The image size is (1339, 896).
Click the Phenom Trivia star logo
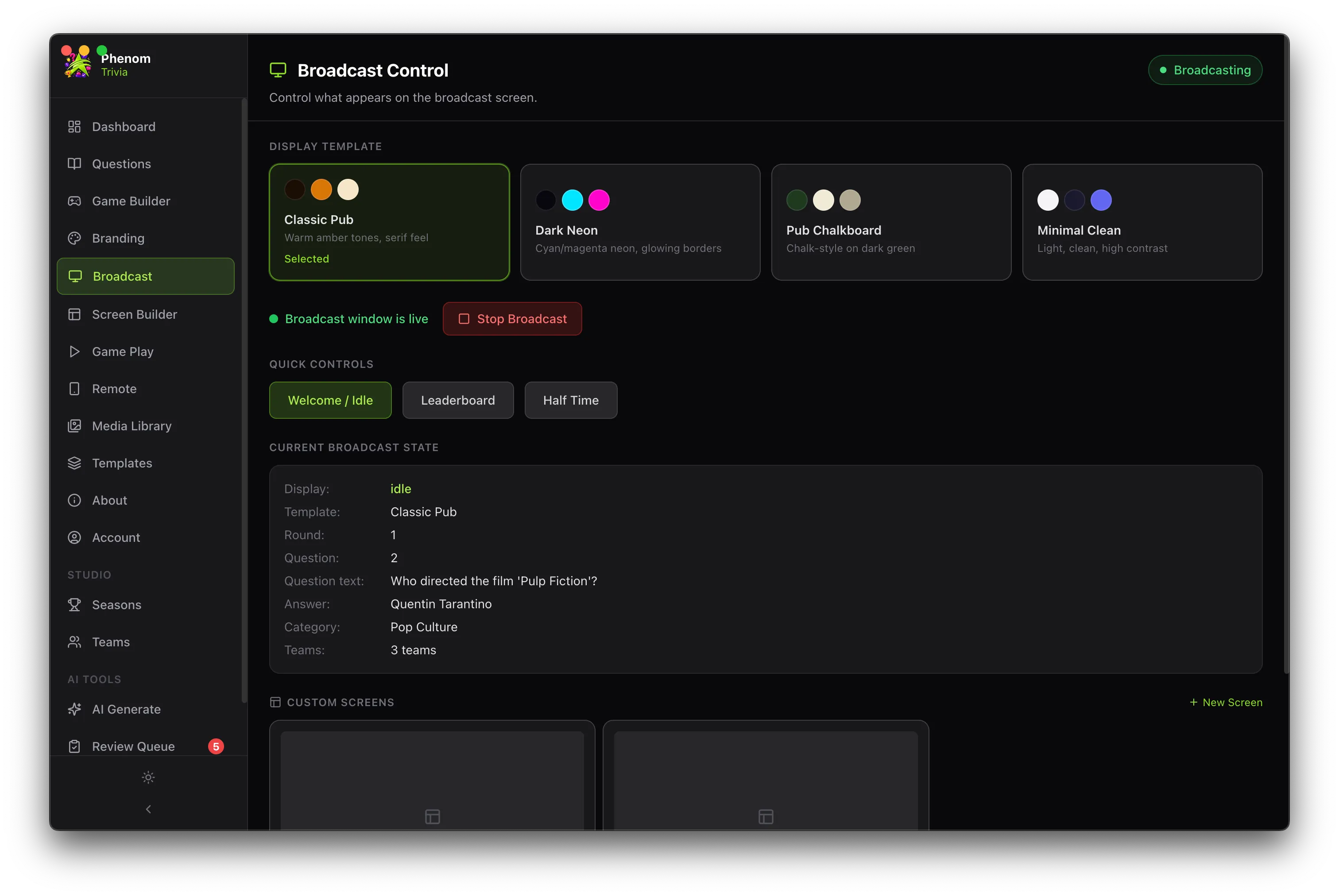click(78, 64)
